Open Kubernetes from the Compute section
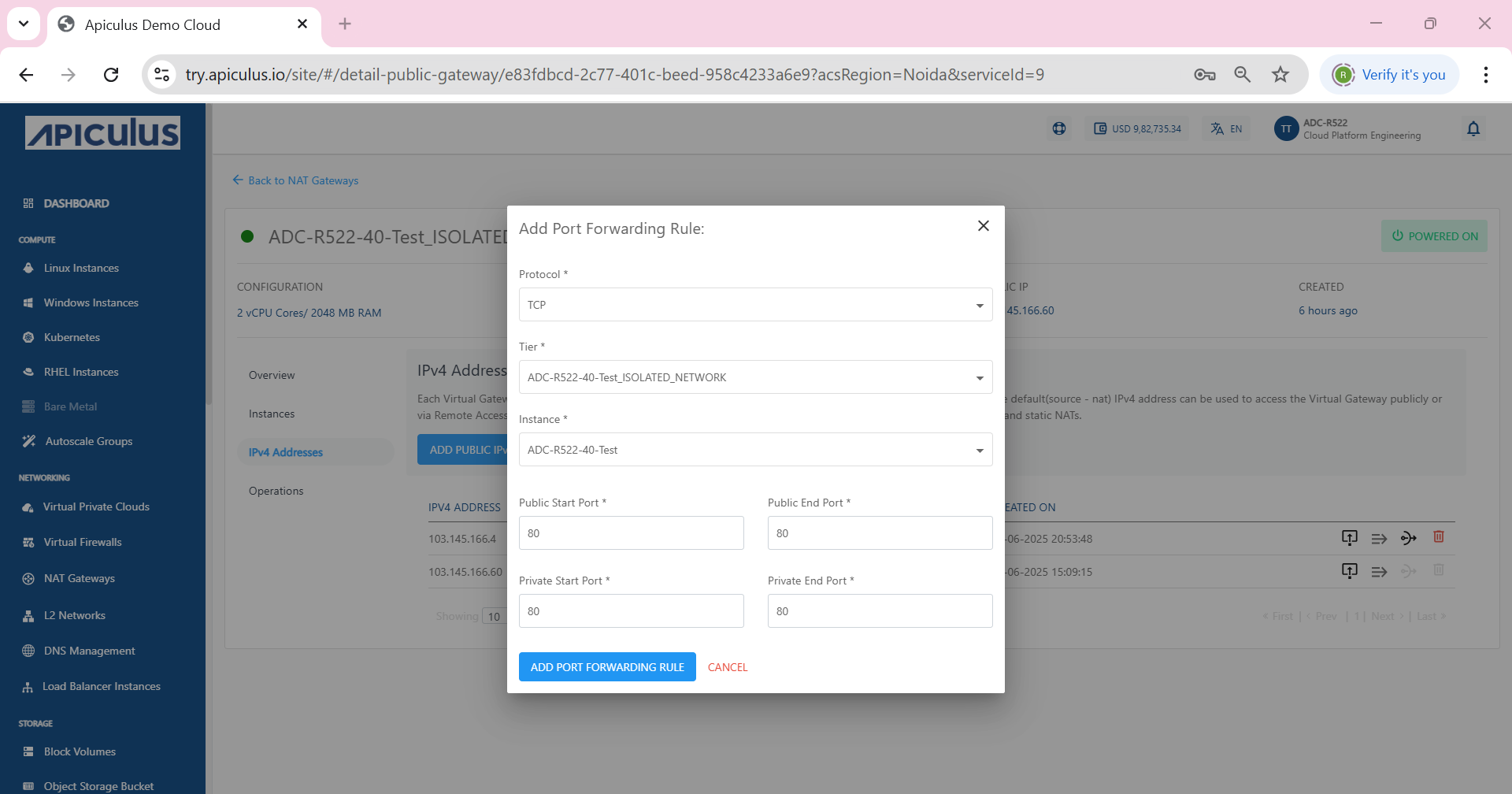The width and height of the screenshot is (1512, 794). (70, 337)
